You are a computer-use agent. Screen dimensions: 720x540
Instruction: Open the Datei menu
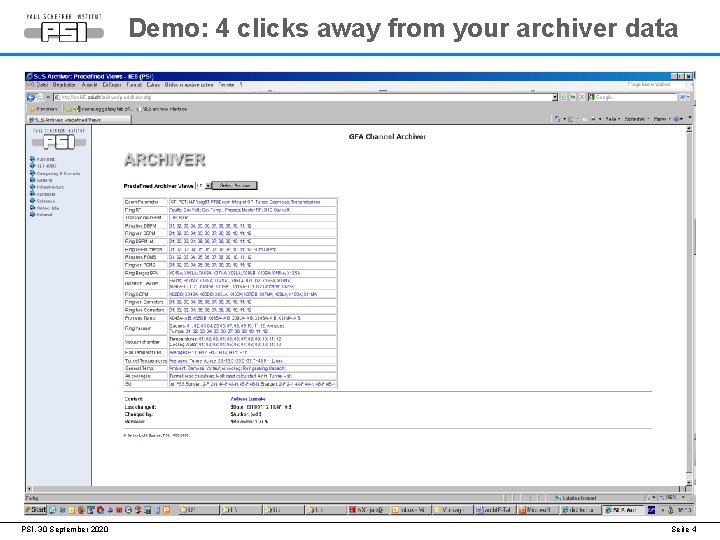[42, 85]
